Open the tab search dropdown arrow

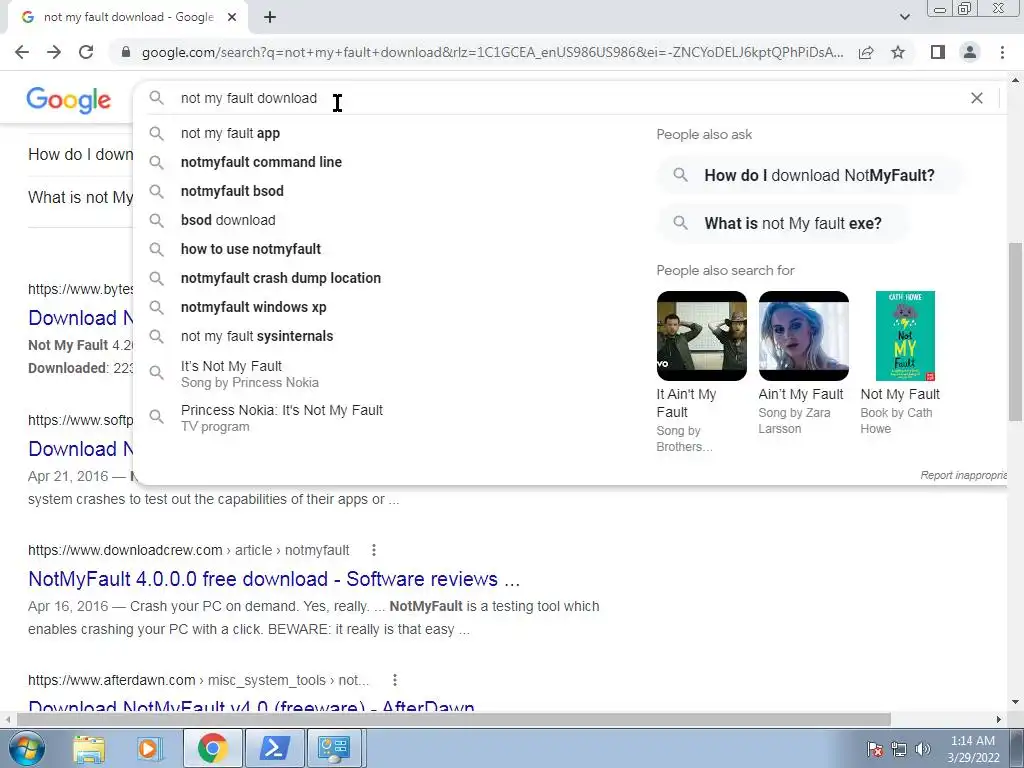pos(904,18)
